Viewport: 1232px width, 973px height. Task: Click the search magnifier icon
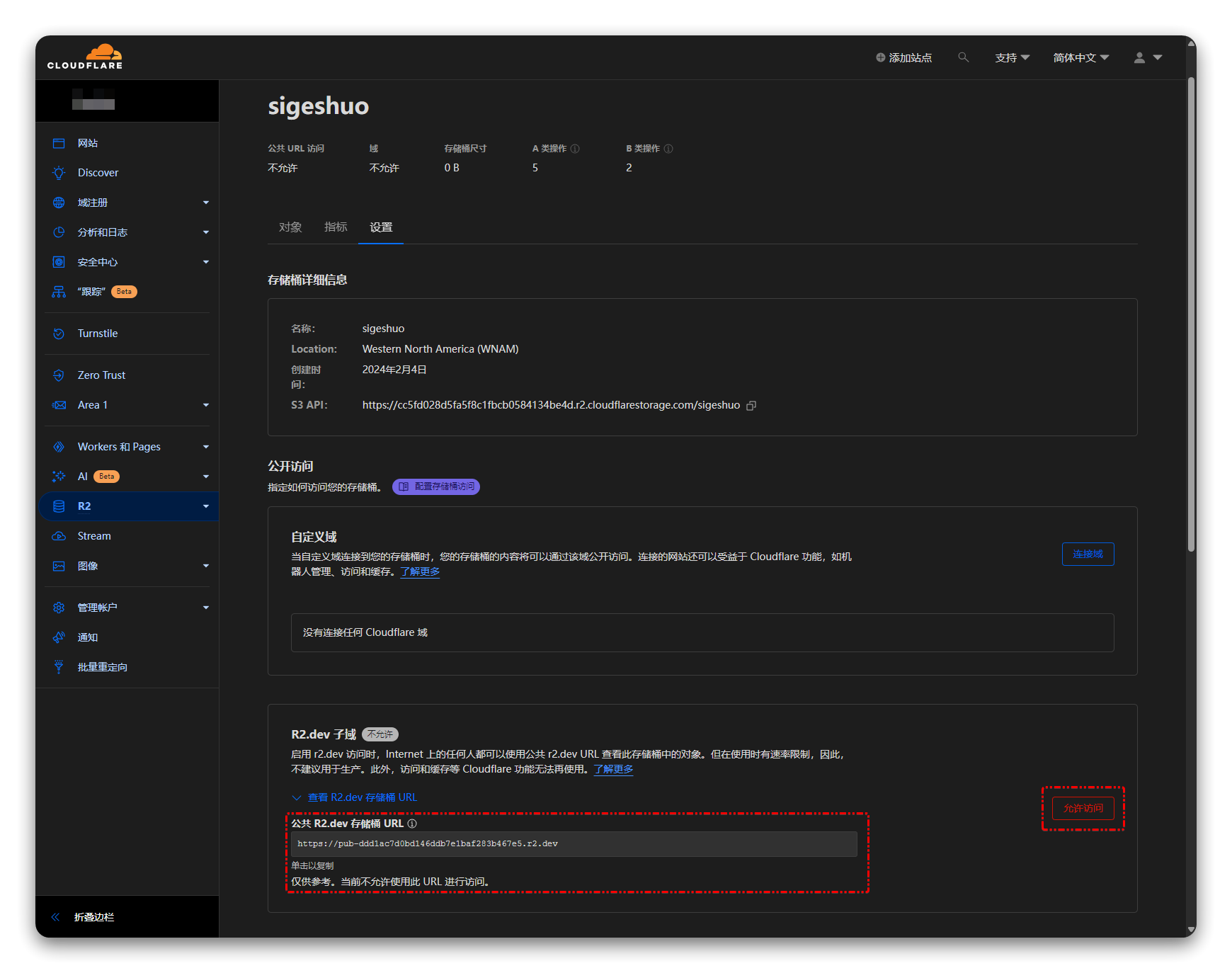(963, 57)
